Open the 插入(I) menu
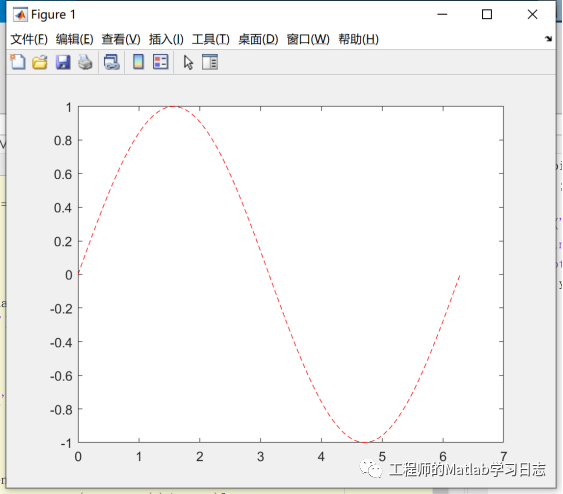This screenshot has width=563, height=494. (166, 39)
